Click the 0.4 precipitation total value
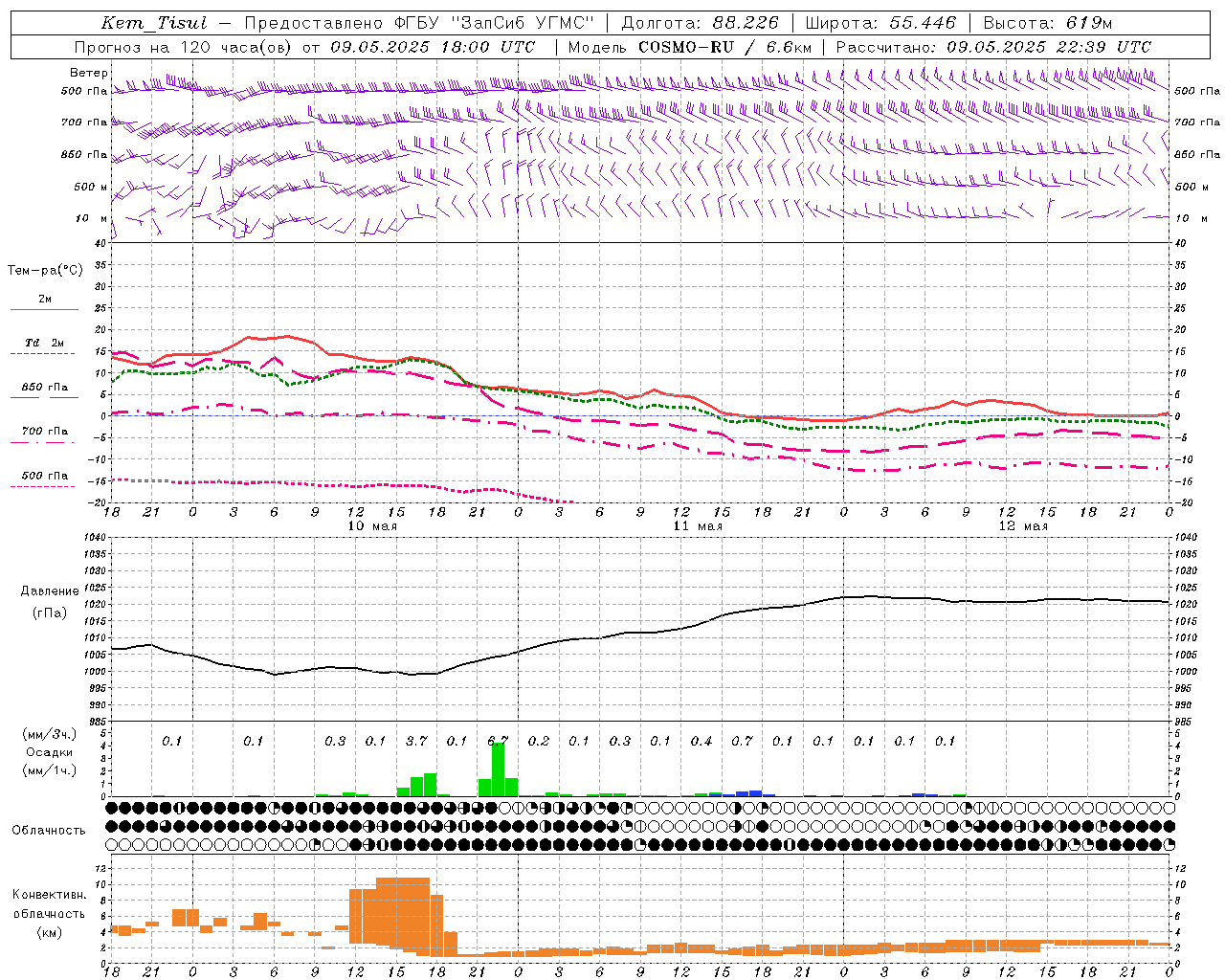 pos(702,741)
